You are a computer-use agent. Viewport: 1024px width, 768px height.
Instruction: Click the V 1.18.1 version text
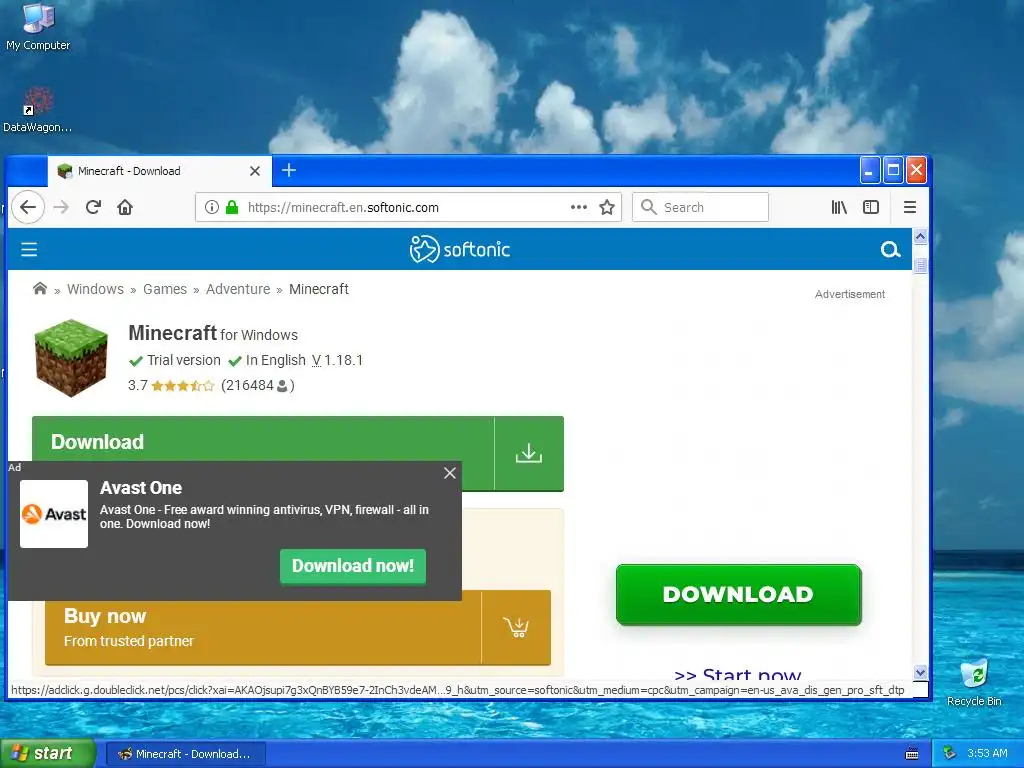(x=337, y=360)
